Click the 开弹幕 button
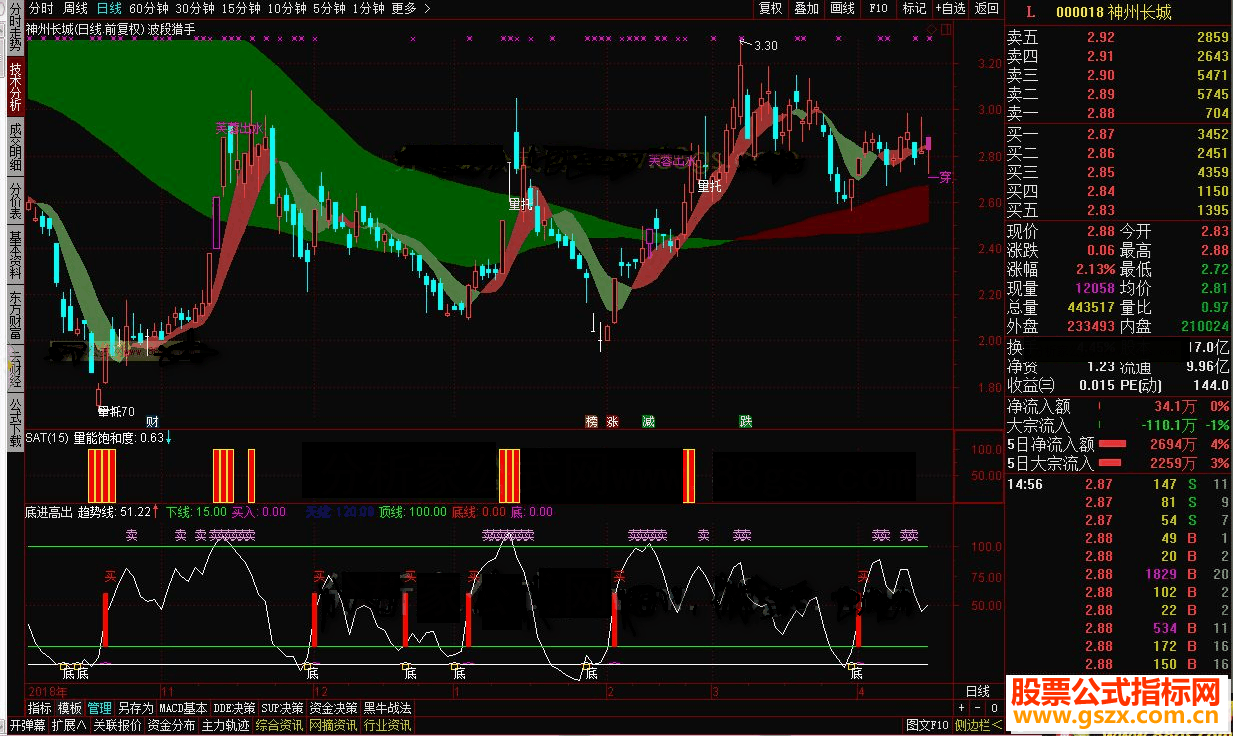The width and height of the screenshot is (1233, 736). tap(27, 725)
